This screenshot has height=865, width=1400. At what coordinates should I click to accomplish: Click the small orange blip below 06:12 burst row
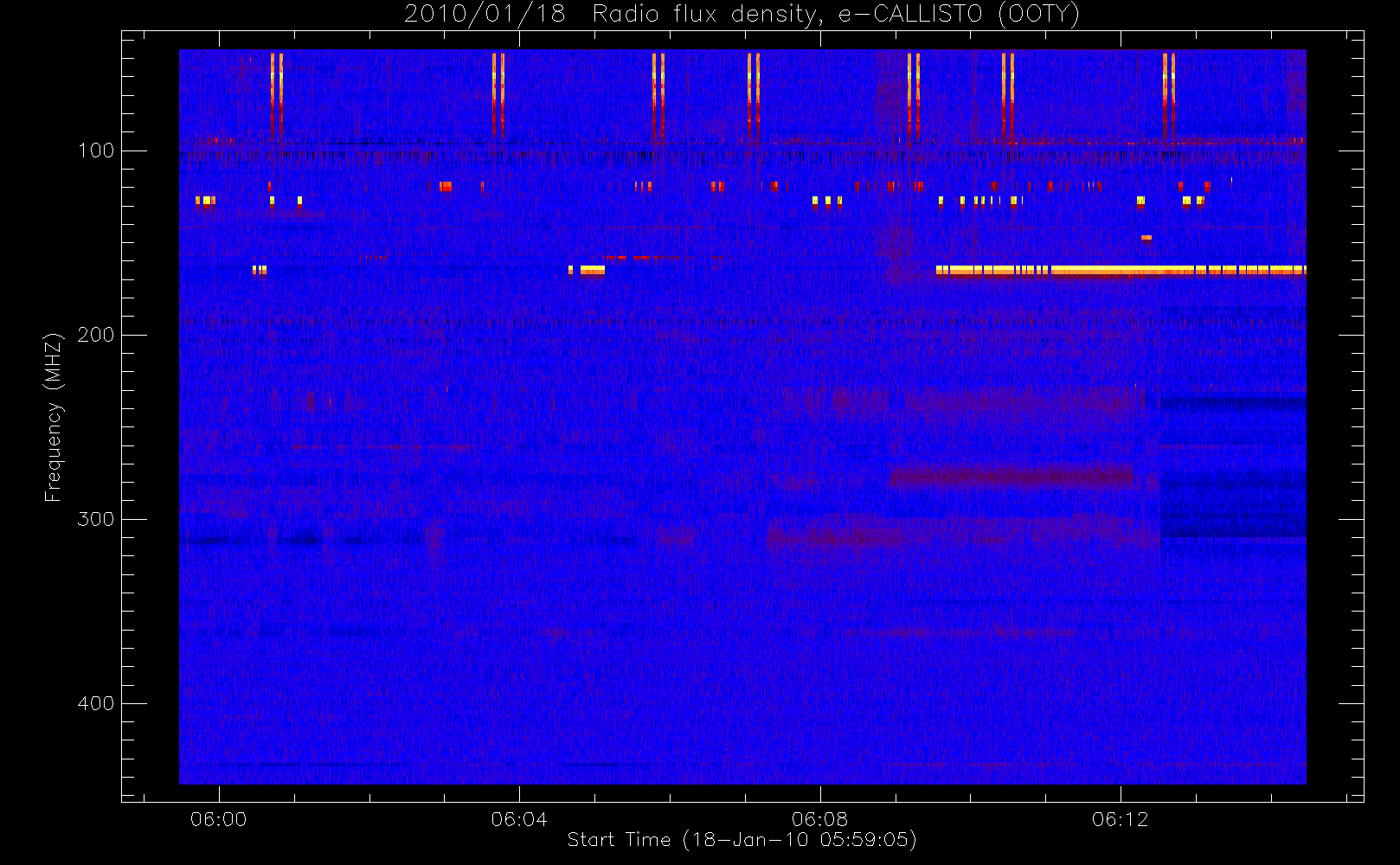point(1146,238)
